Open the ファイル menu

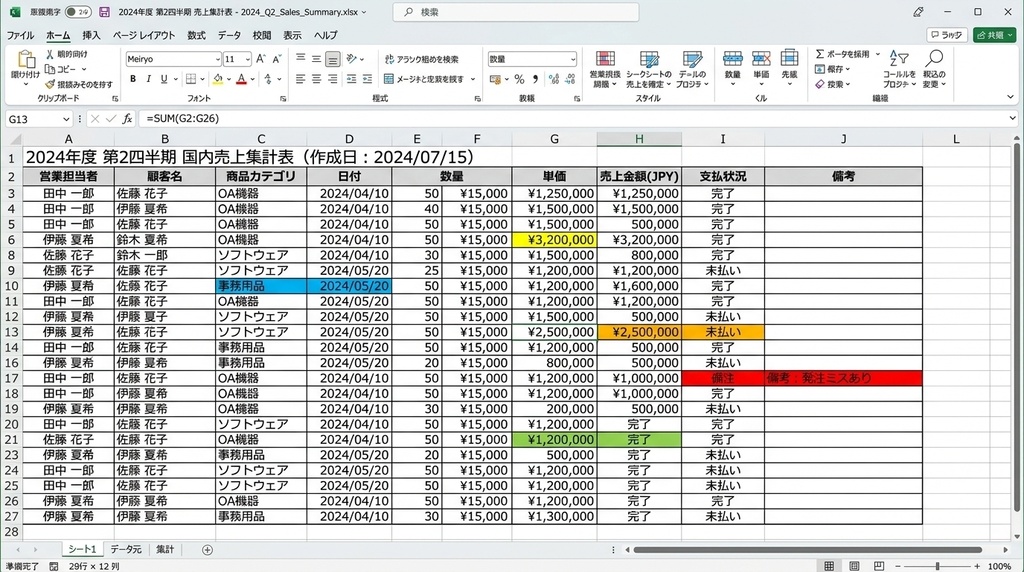[x=20, y=35]
